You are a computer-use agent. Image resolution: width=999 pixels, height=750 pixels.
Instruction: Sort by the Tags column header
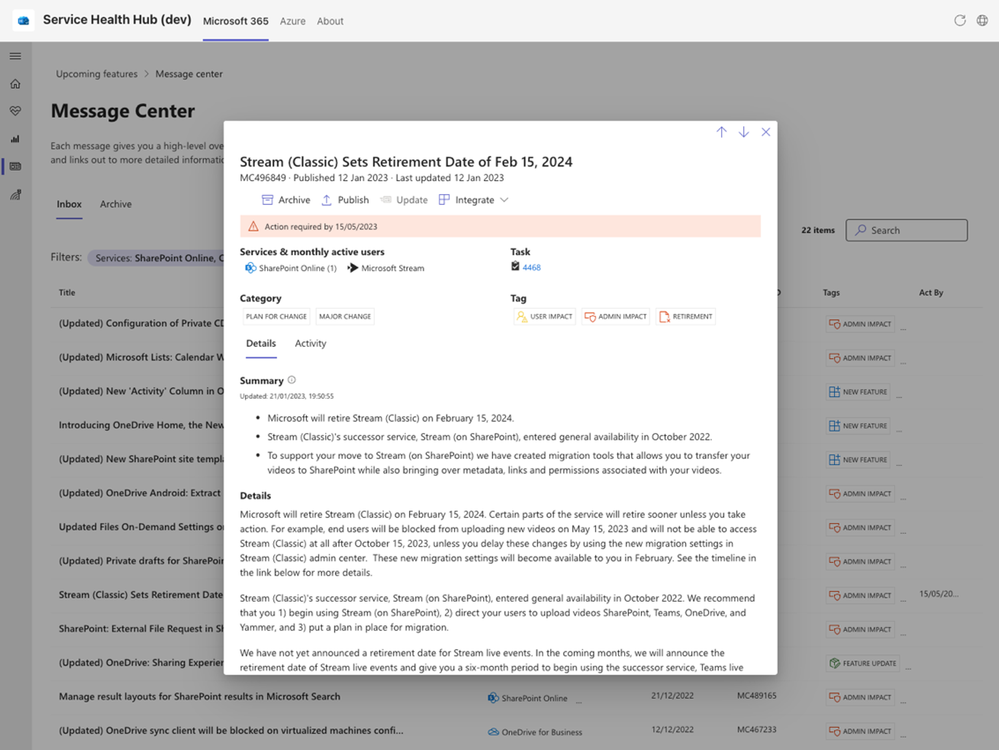click(x=831, y=292)
